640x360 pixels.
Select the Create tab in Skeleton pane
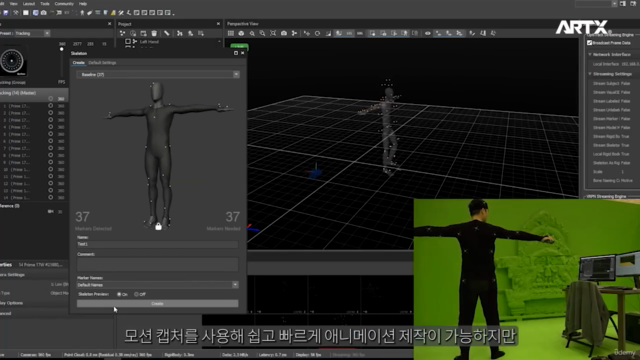click(78, 63)
